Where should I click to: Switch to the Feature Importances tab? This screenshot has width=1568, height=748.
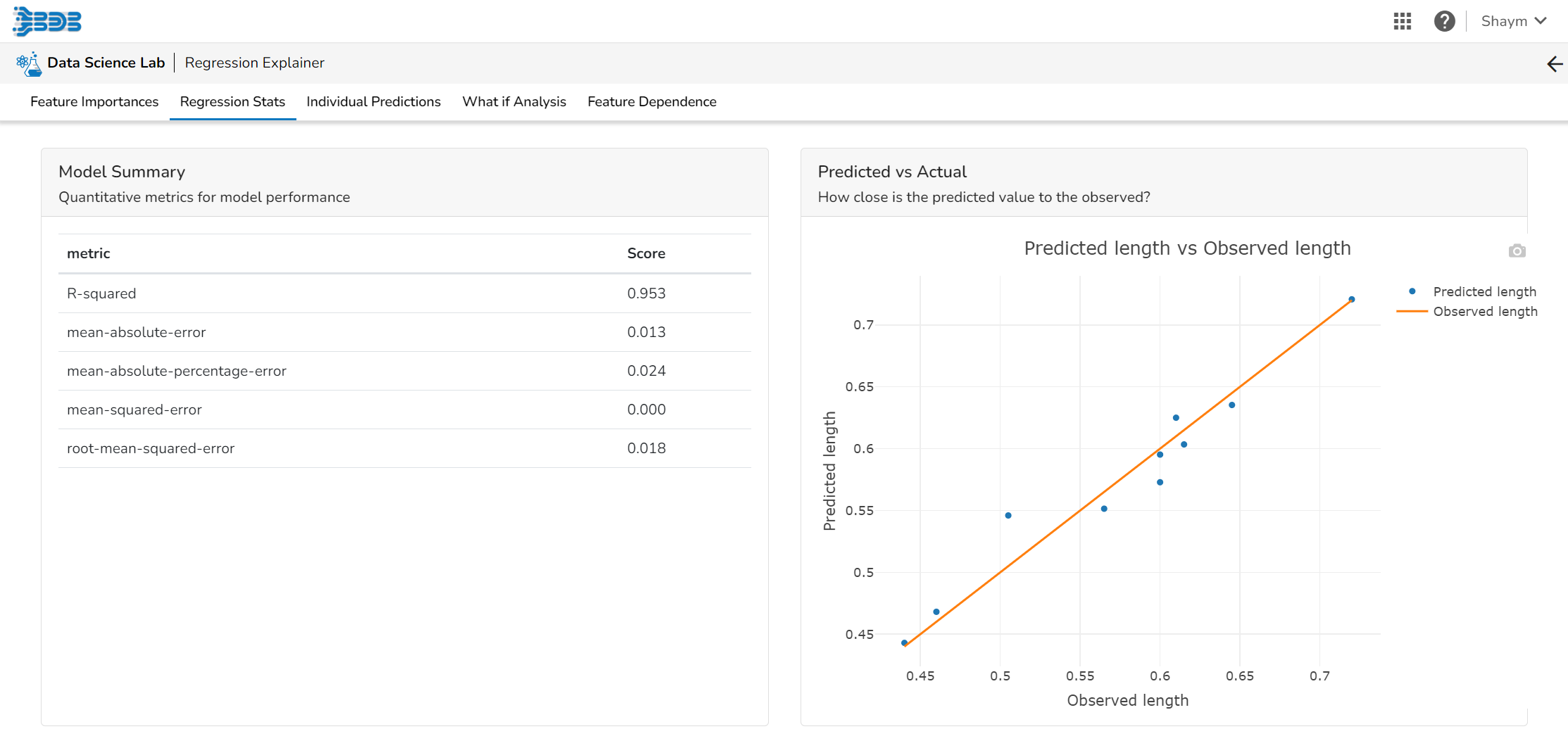pos(94,101)
